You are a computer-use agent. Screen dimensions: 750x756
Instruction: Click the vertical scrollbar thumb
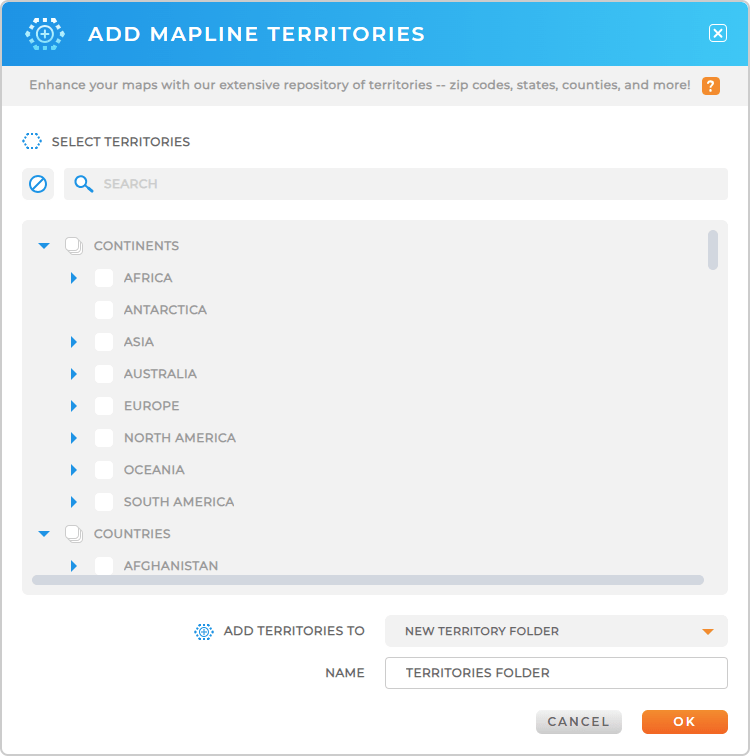[713, 250]
